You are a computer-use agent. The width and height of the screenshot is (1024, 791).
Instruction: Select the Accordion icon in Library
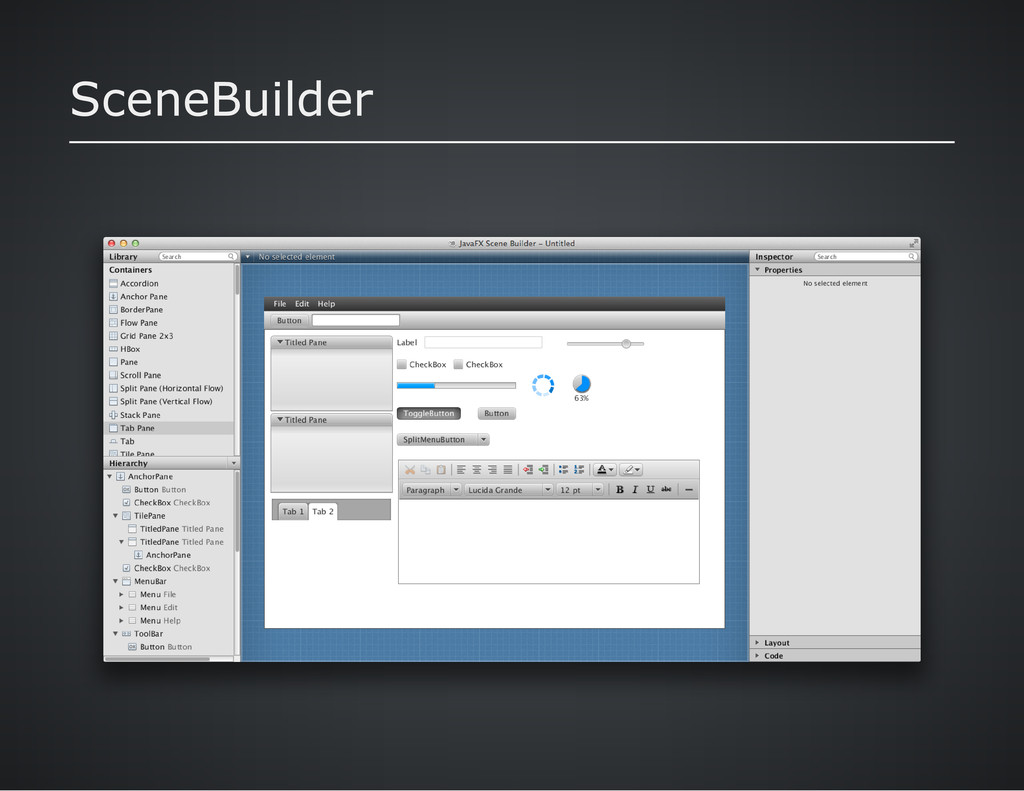pyautogui.click(x=113, y=283)
